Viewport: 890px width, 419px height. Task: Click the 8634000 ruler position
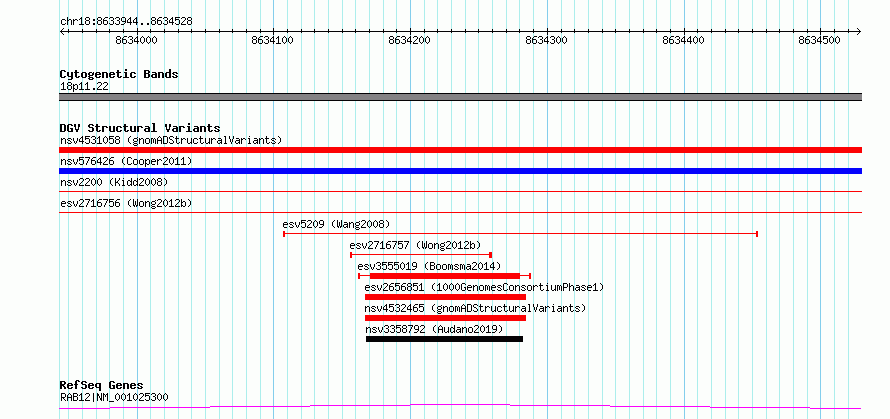click(136, 40)
